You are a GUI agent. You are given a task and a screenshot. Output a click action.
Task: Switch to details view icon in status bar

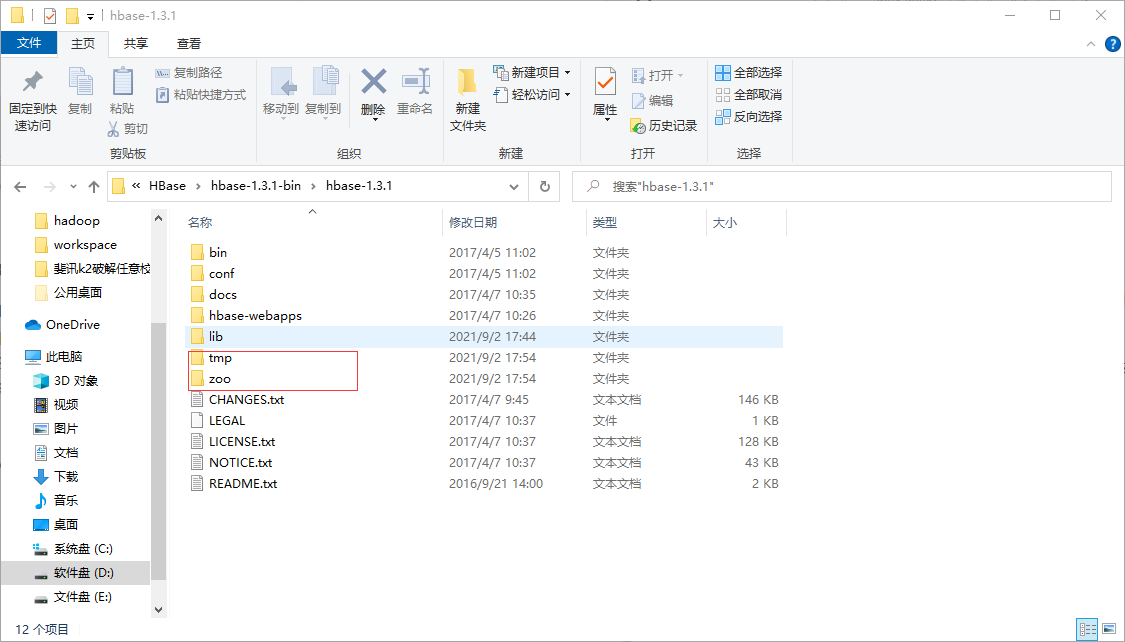point(1088,629)
